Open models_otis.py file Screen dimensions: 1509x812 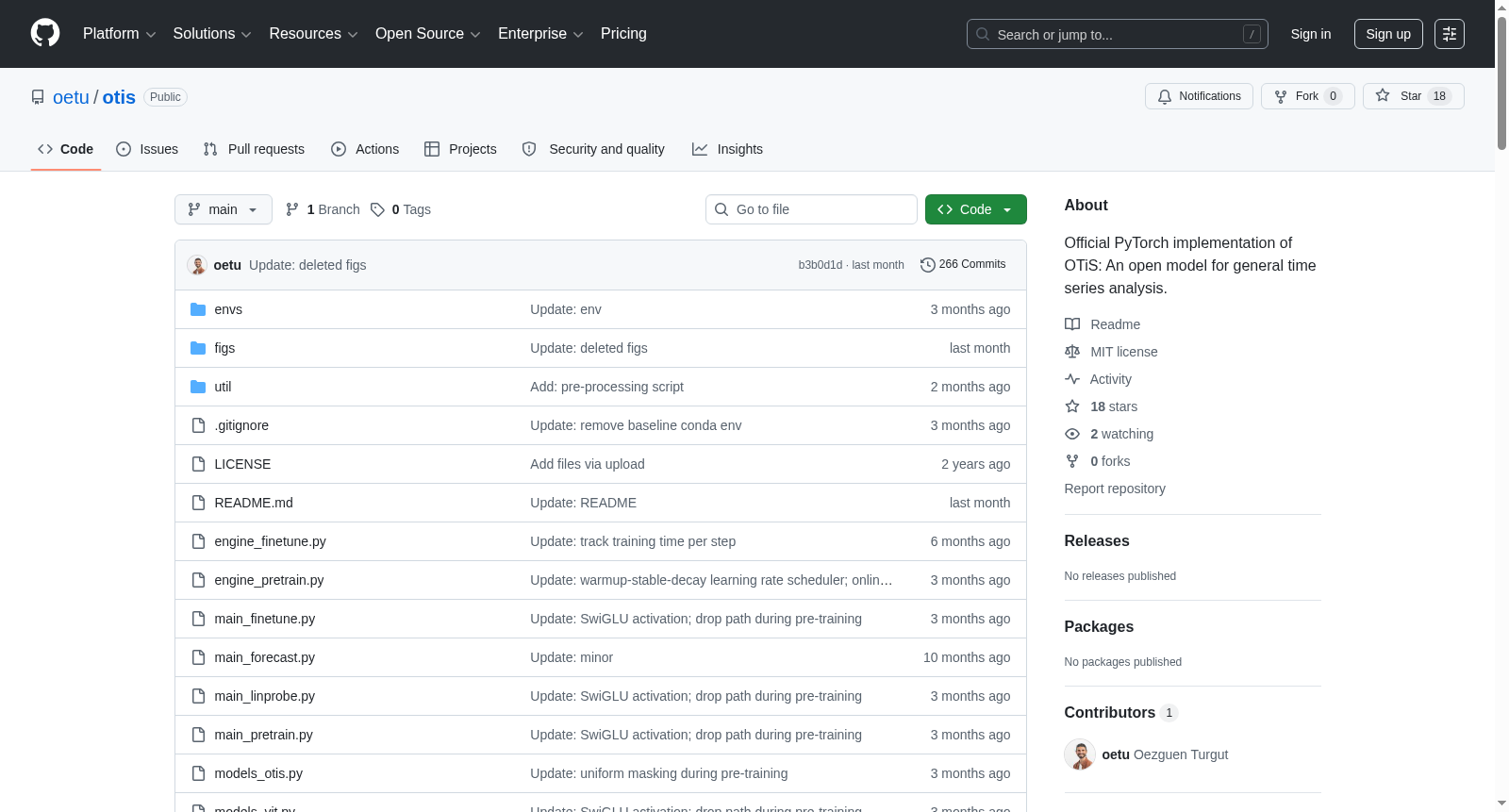pos(258,773)
